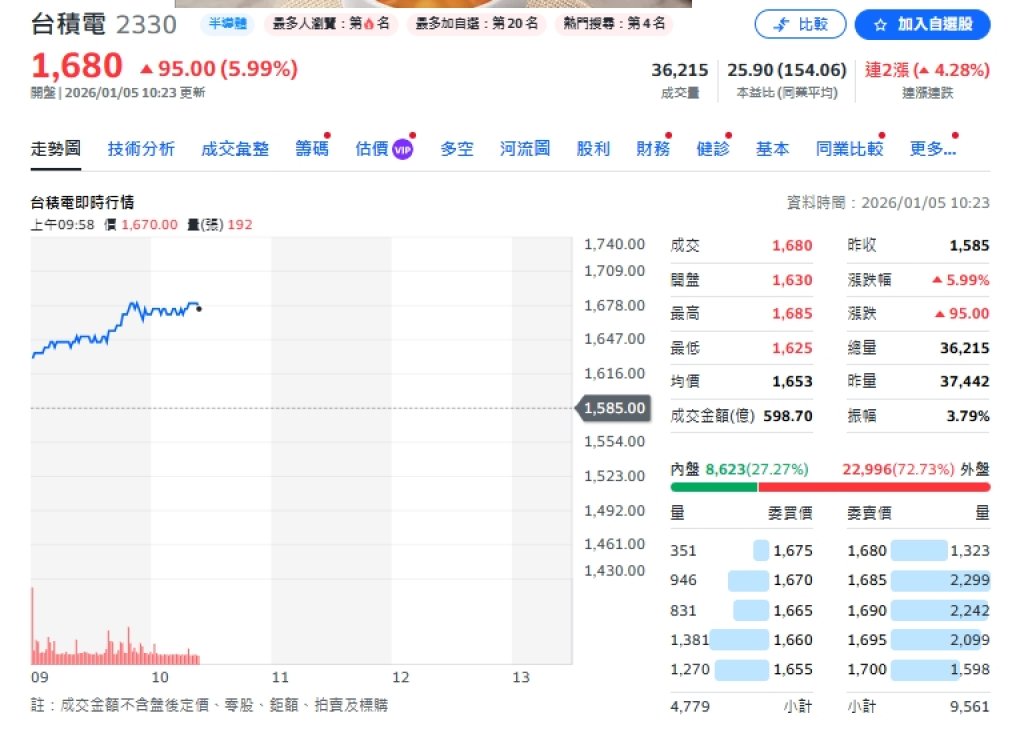The image size is (1024, 733).
Task: Open the 成交彙整 tab
Action: (235, 149)
